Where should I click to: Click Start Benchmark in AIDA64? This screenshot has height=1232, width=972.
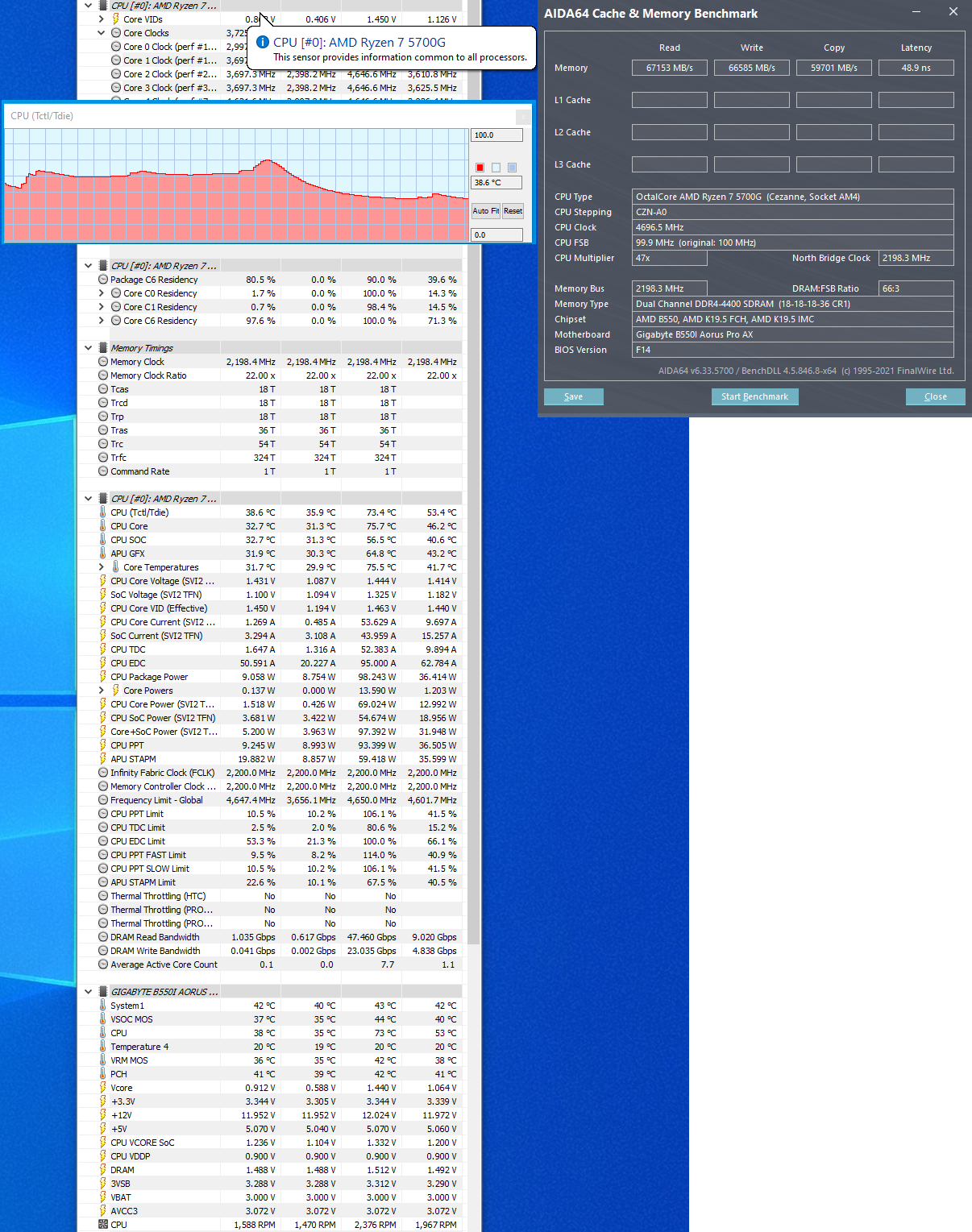pyautogui.click(x=754, y=396)
